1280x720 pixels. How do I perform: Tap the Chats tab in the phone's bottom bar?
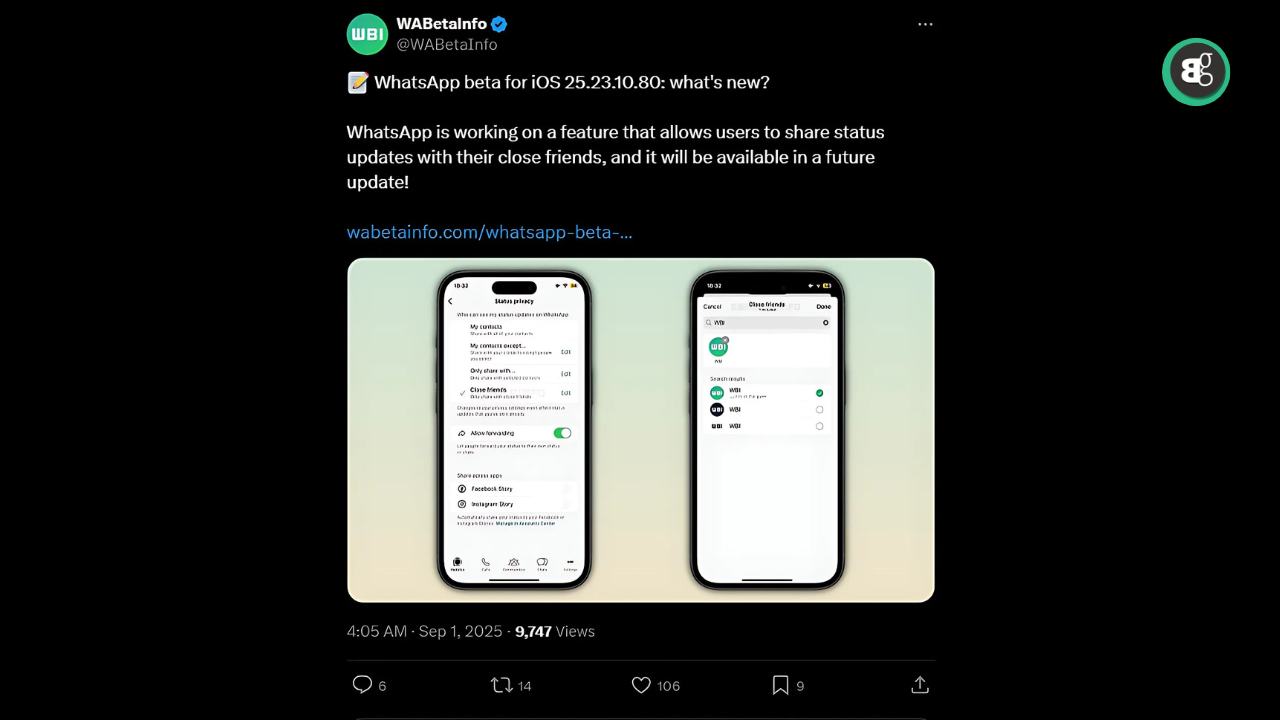pyautogui.click(x=542, y=564)
